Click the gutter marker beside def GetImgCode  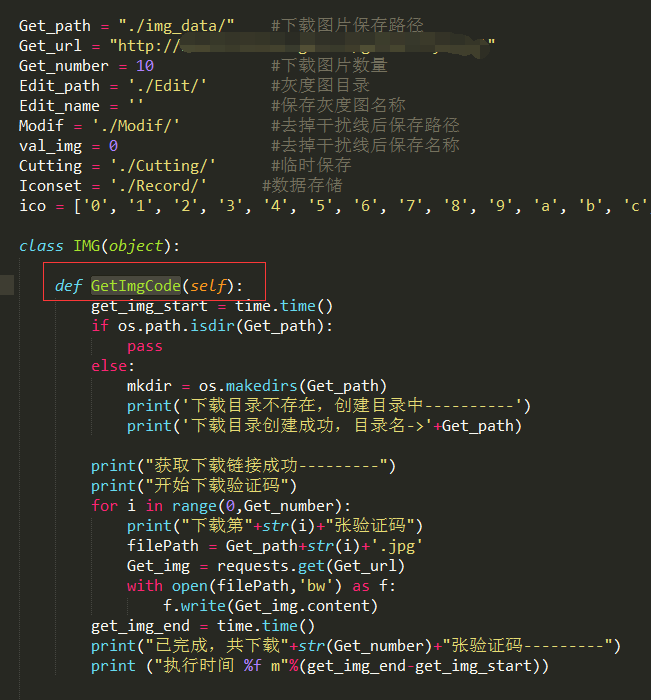[7, 285]
